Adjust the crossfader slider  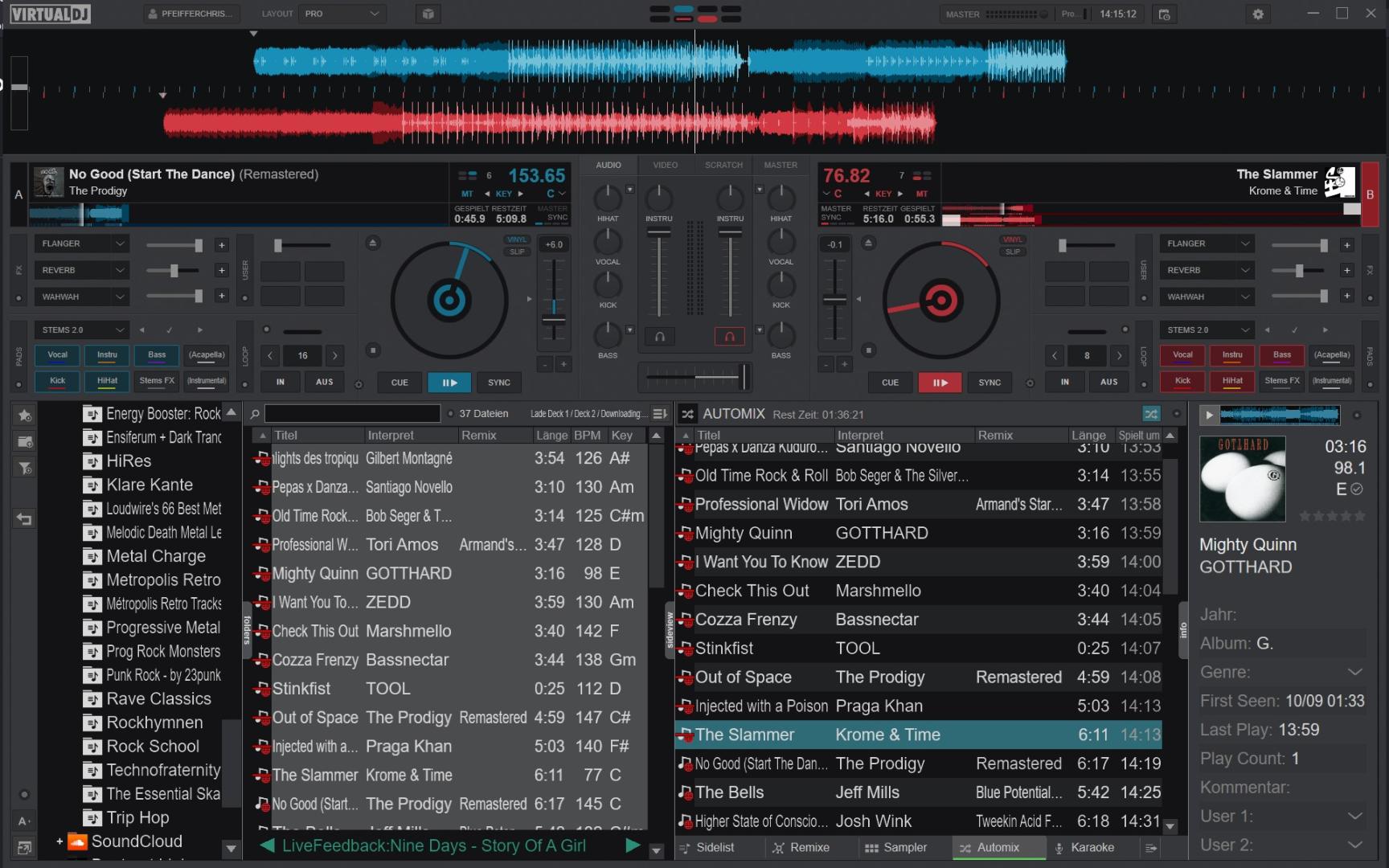point(743,376)
